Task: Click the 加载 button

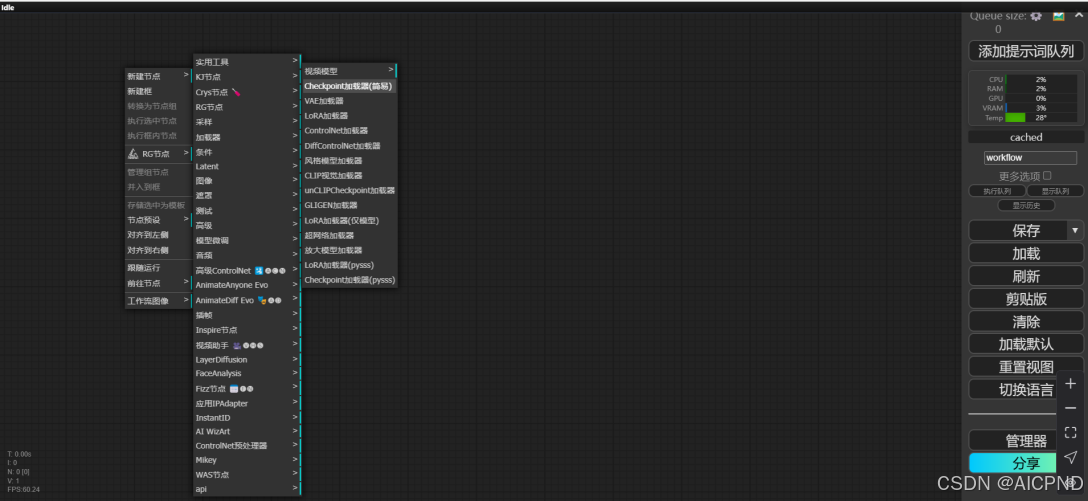Action: 1026,253
